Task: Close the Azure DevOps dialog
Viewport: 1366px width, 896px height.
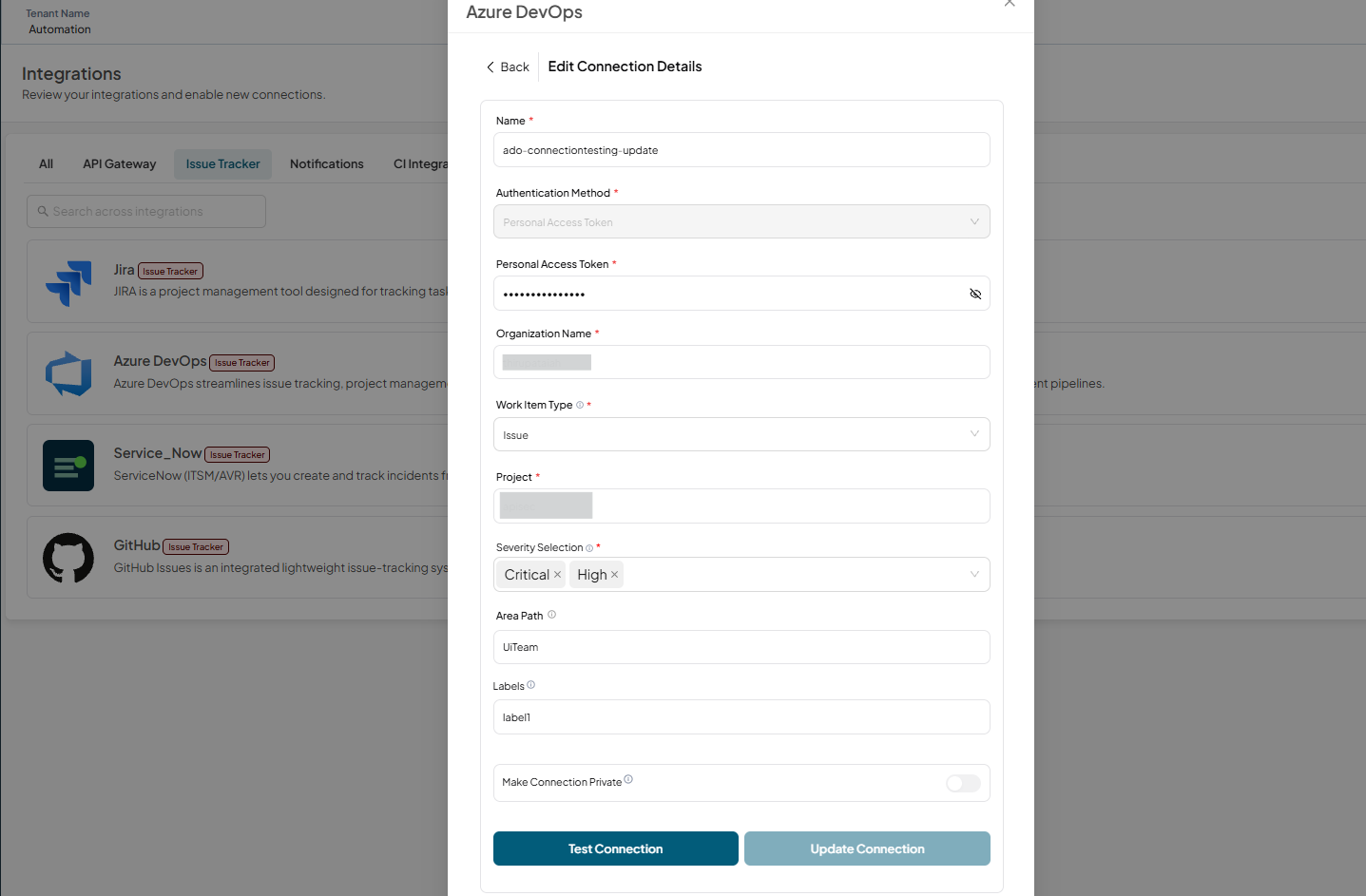Action: point(1010,3)
